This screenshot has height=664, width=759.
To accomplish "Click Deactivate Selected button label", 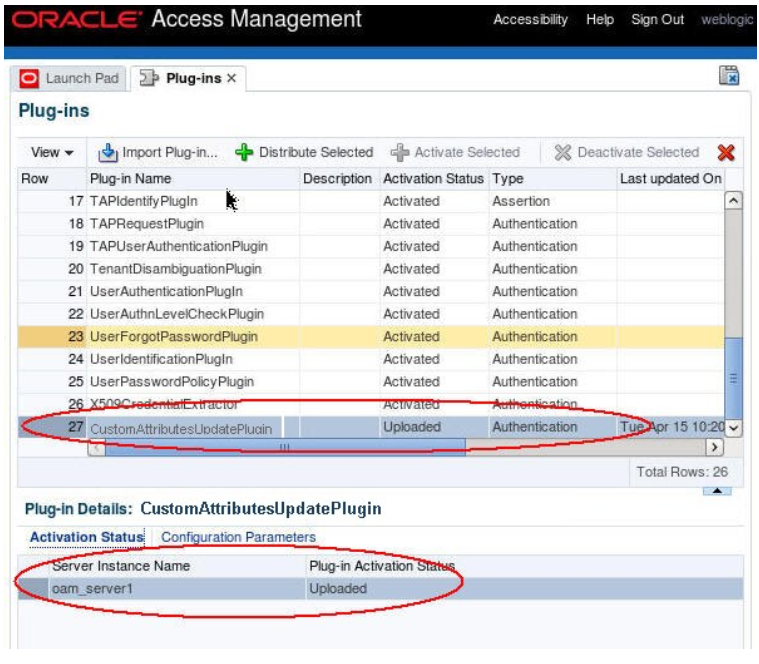I will point(638,152).
